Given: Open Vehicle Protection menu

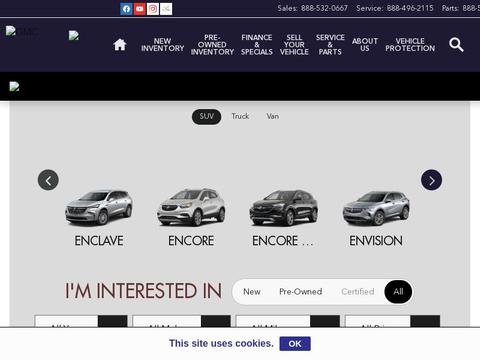Looking at the screenshot, I should [x=410, y=45].
